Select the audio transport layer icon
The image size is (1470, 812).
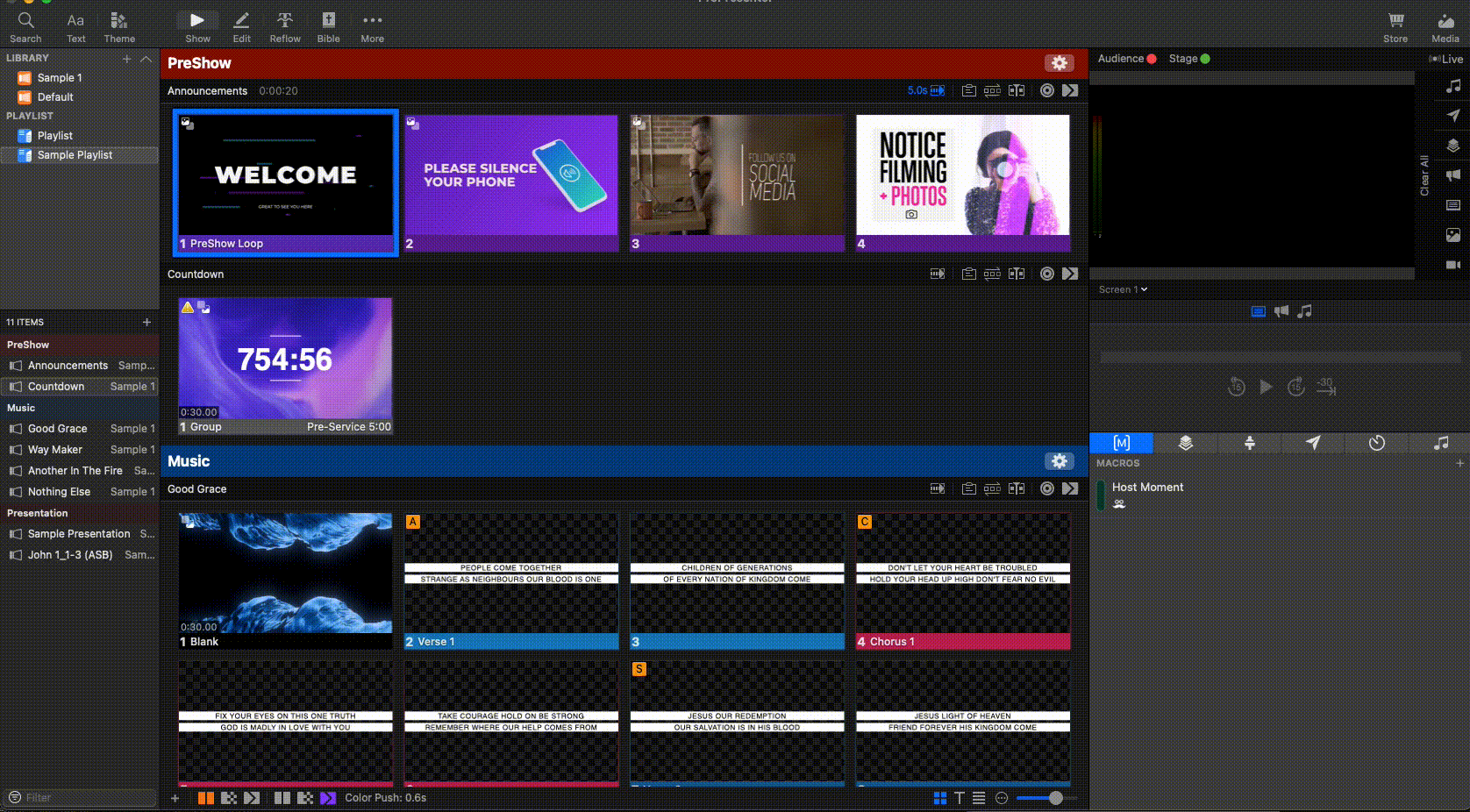pyautogui.click(x=1305, y=311)
